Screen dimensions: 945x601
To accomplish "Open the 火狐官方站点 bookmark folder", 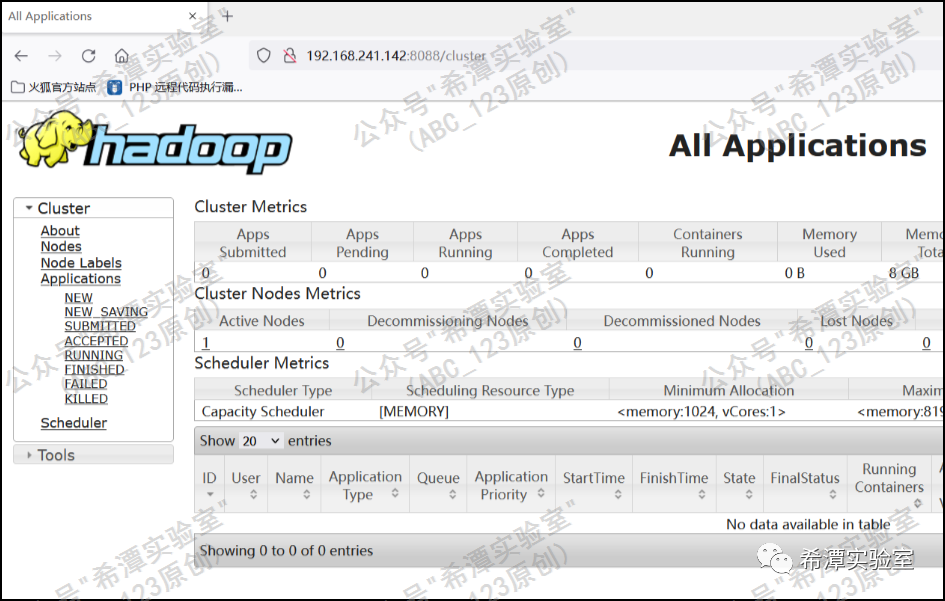I will coord(54,87).
